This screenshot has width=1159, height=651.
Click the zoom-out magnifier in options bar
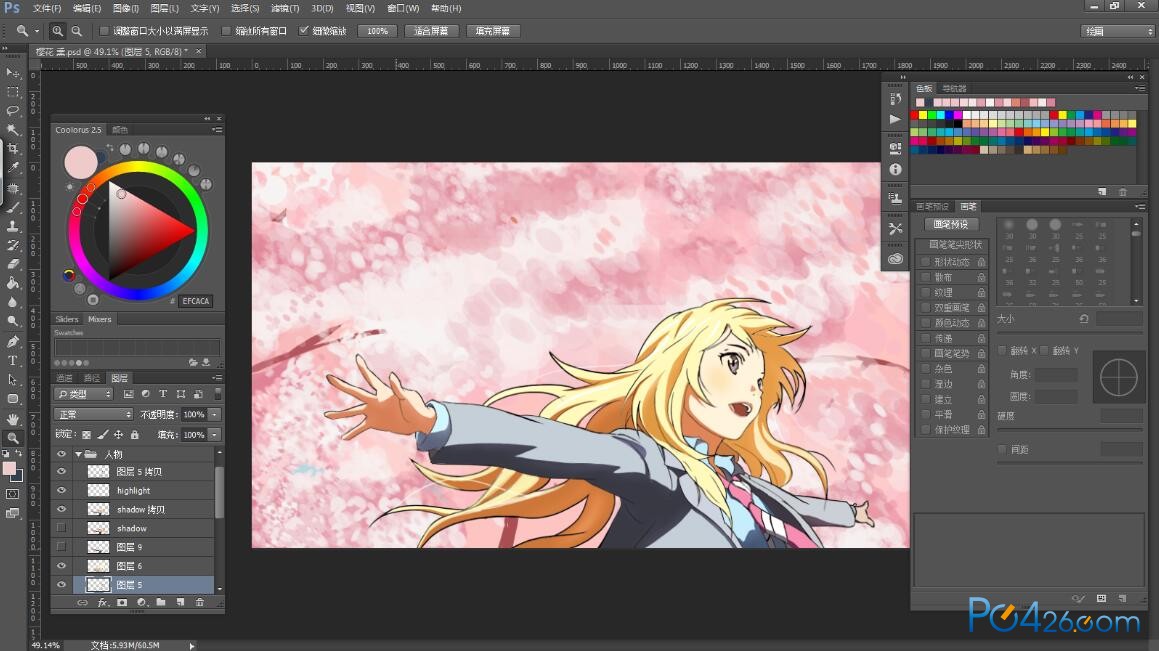click(x=76, y=31)
